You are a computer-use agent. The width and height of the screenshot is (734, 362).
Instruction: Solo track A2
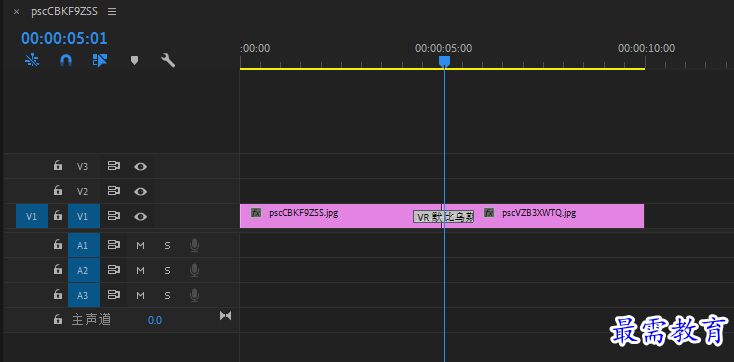167,270
